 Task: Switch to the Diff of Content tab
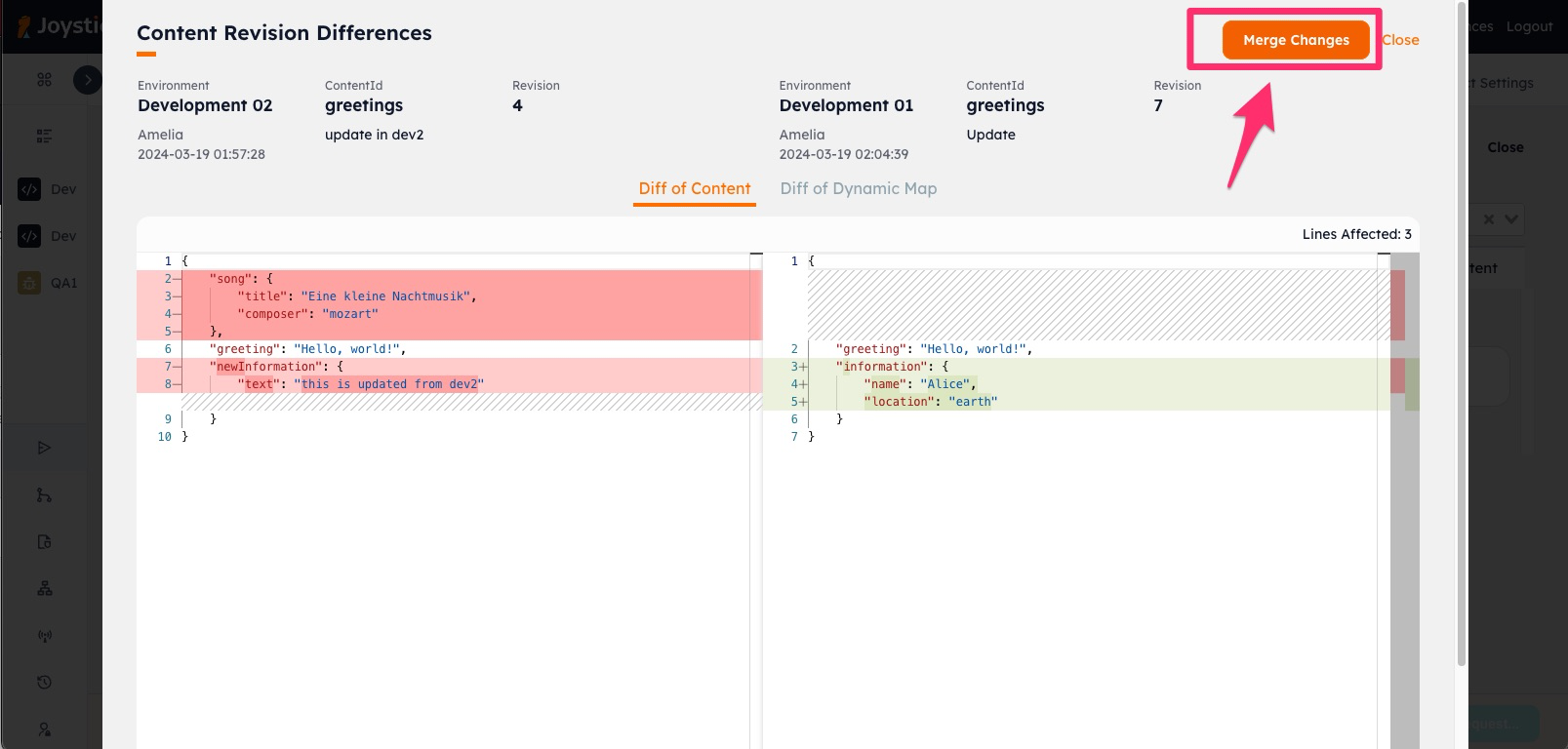tap(695, 189)
